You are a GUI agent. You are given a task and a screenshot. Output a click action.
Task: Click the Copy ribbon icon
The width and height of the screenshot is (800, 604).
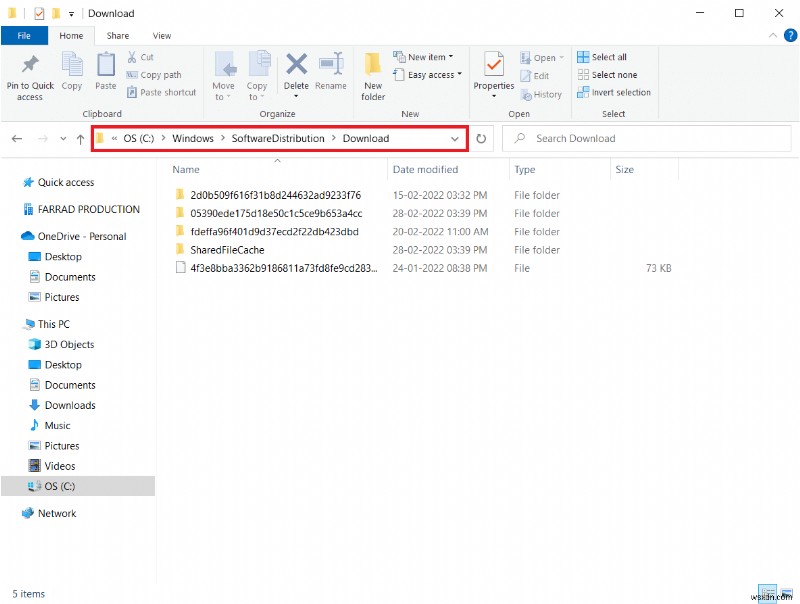[x=71, y=64]
